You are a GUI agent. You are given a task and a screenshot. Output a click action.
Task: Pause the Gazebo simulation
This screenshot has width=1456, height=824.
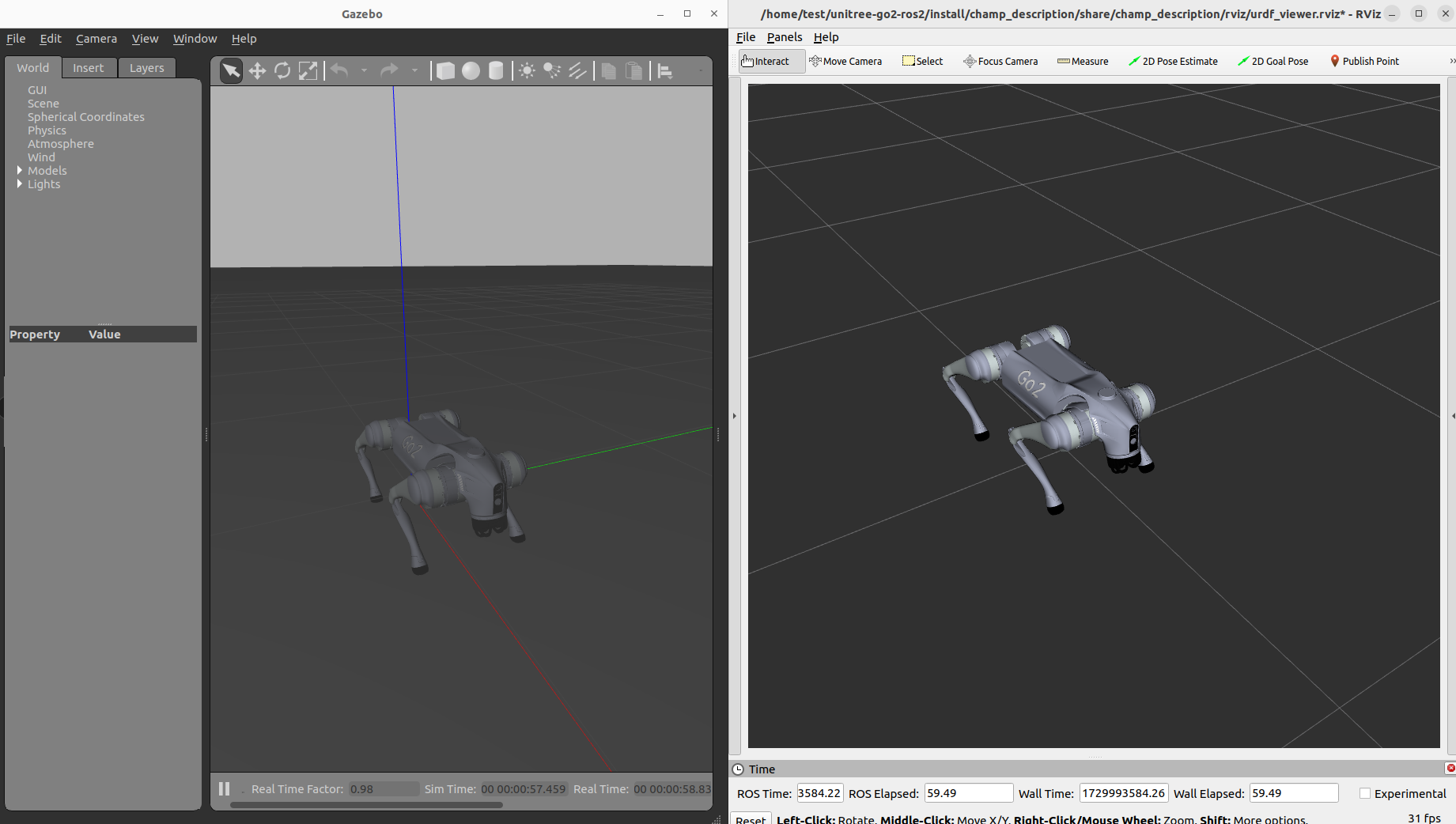tap(225, 788)
